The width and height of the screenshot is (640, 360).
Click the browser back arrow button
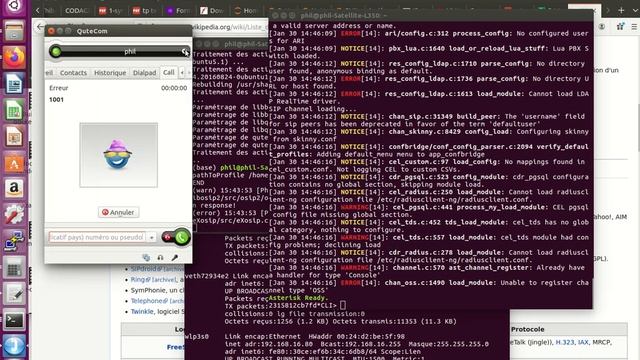pos(40,27)
